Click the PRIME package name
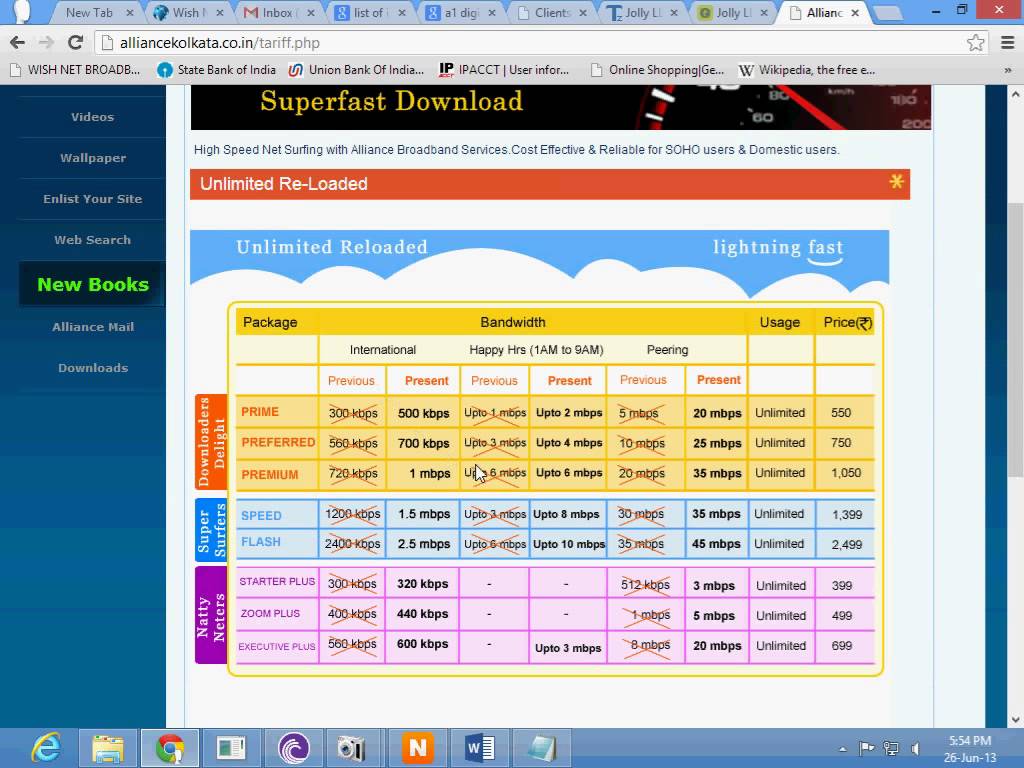The height and width of the screenshot is (768, 1024). coord(260,412)
